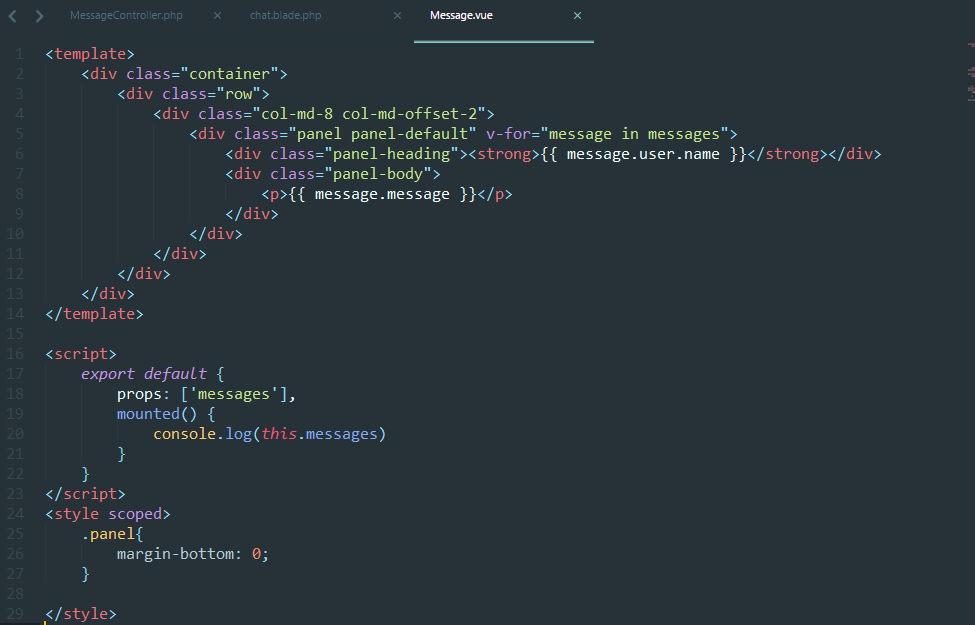Switch to the MessageController.php tab
This screenshot has height=625, width=975.
pyautogui.click(x=126, y=16)
